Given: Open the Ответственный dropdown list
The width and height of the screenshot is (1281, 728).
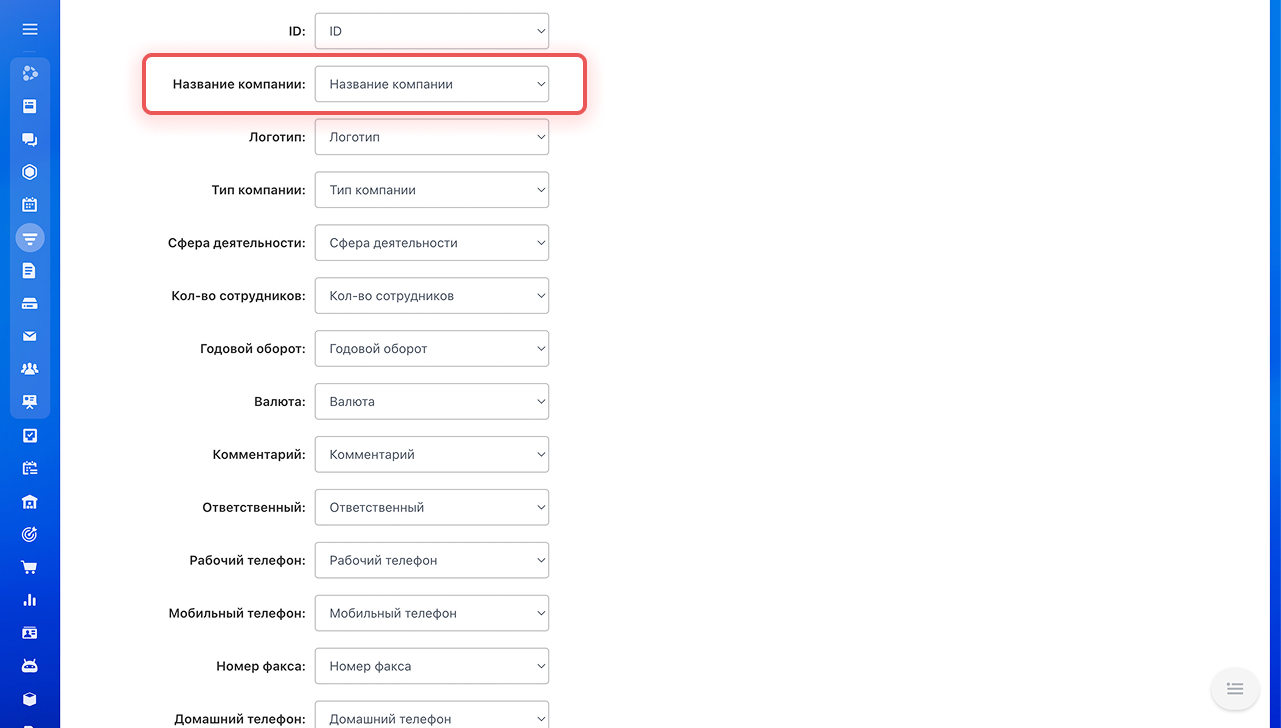Looking at the screenshot, I should click(x=432, y=507).
